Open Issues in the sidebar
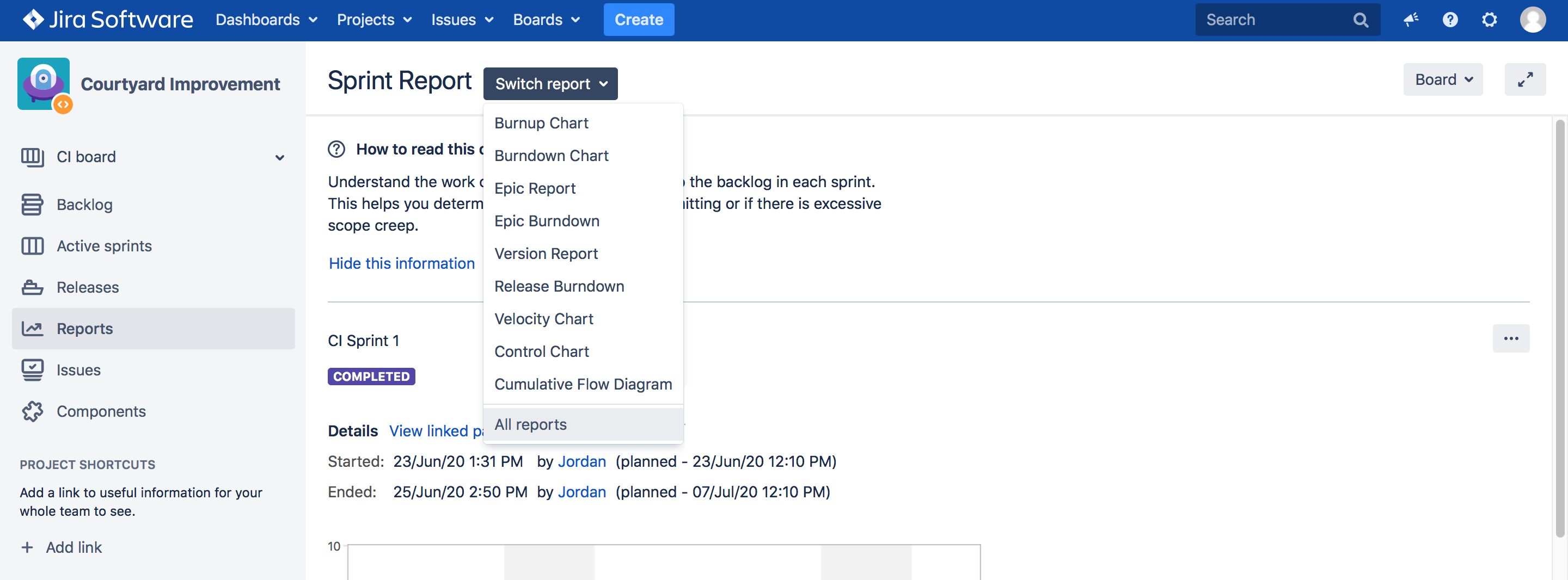This screenshot has width=1568, height=580. pos(154,370)
